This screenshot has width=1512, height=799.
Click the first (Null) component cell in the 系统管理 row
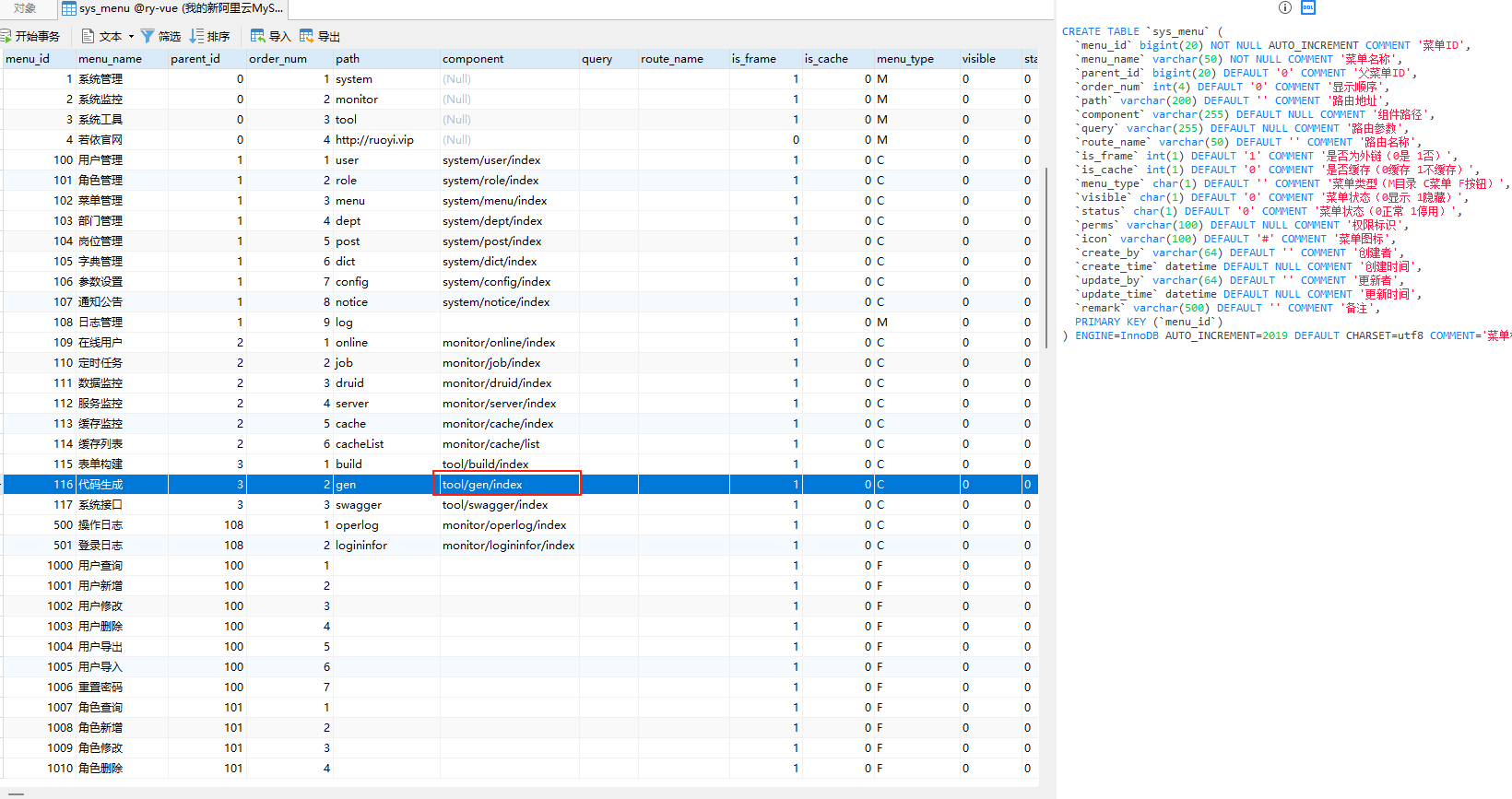tap(509, 78)
